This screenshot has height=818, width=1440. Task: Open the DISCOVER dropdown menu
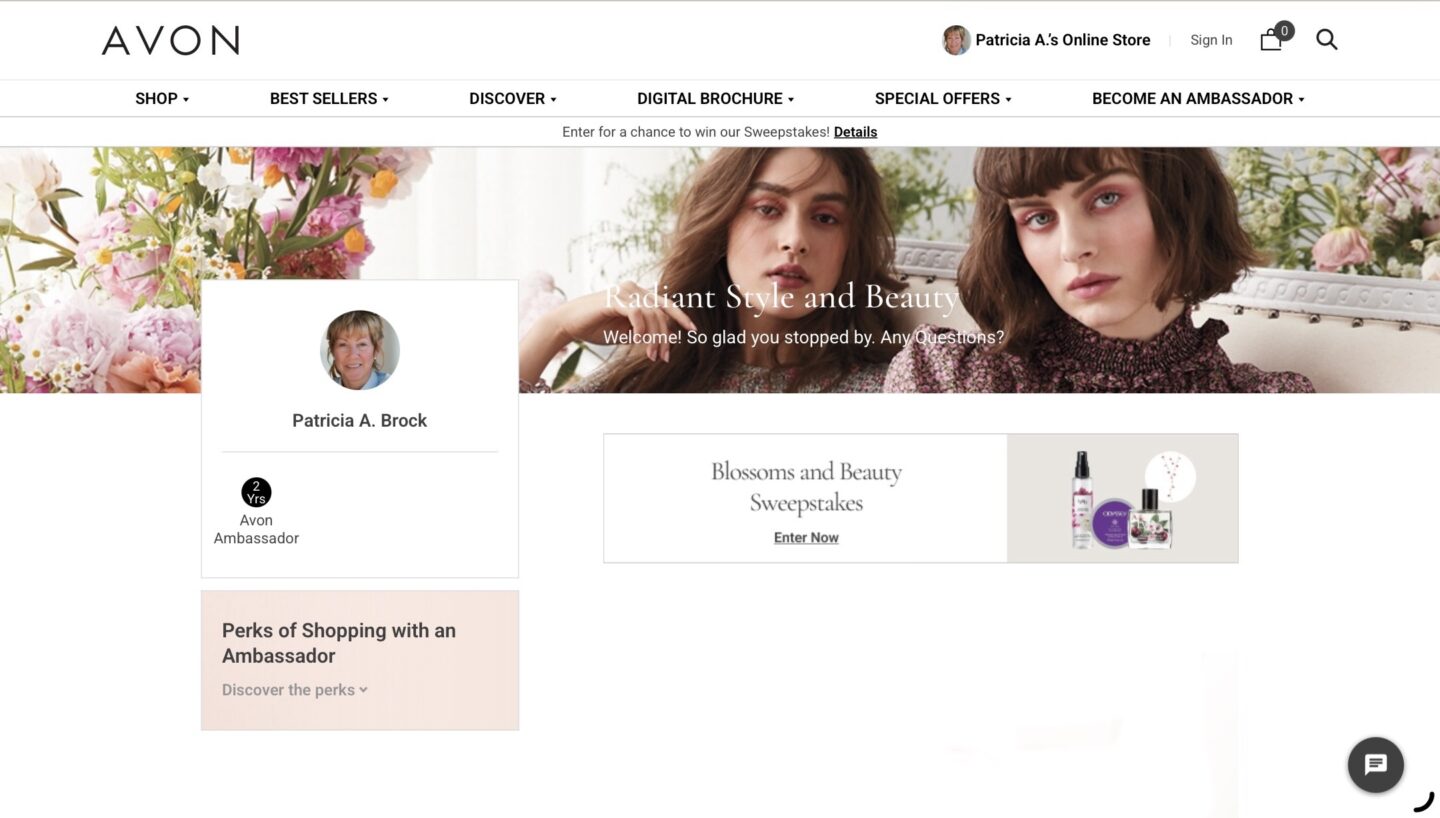513,98
